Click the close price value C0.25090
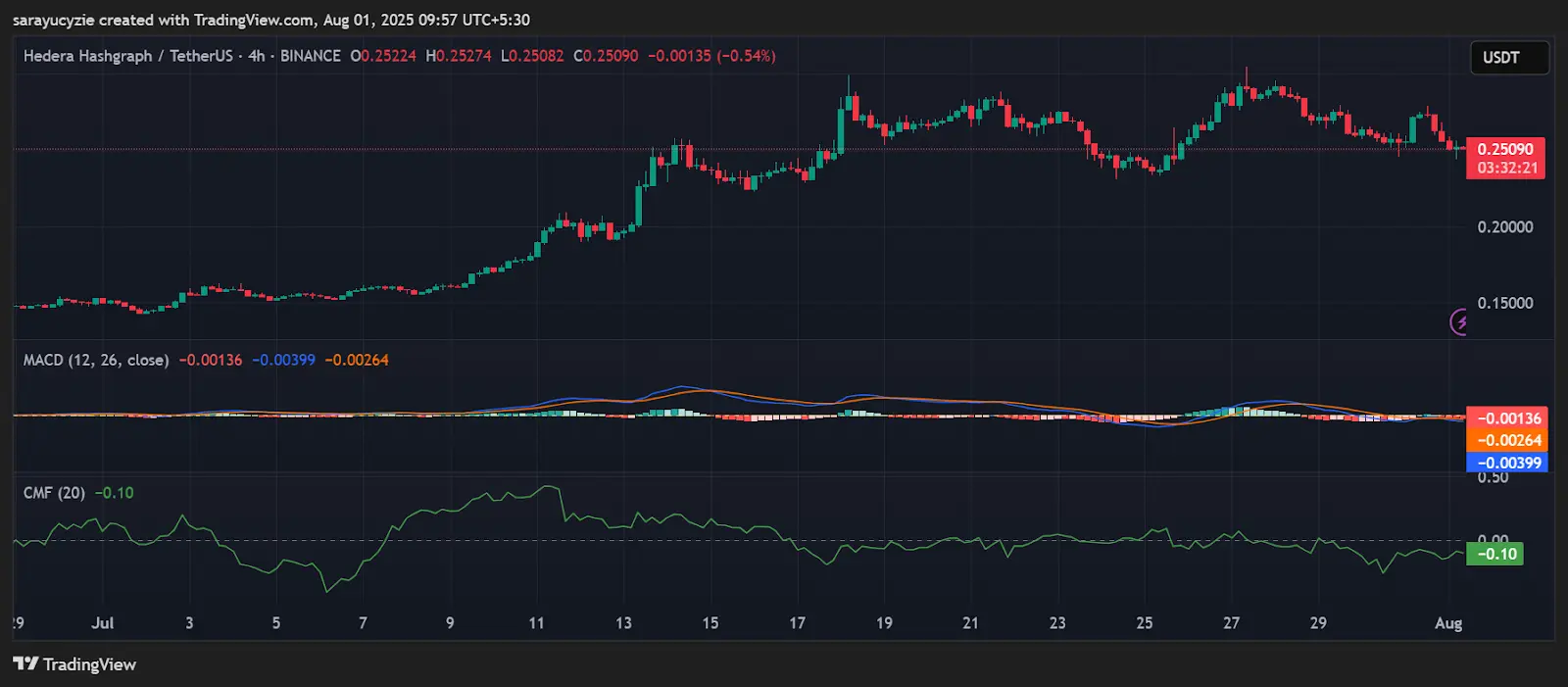Screen dimensions: 1568x687 click(606, 56)
